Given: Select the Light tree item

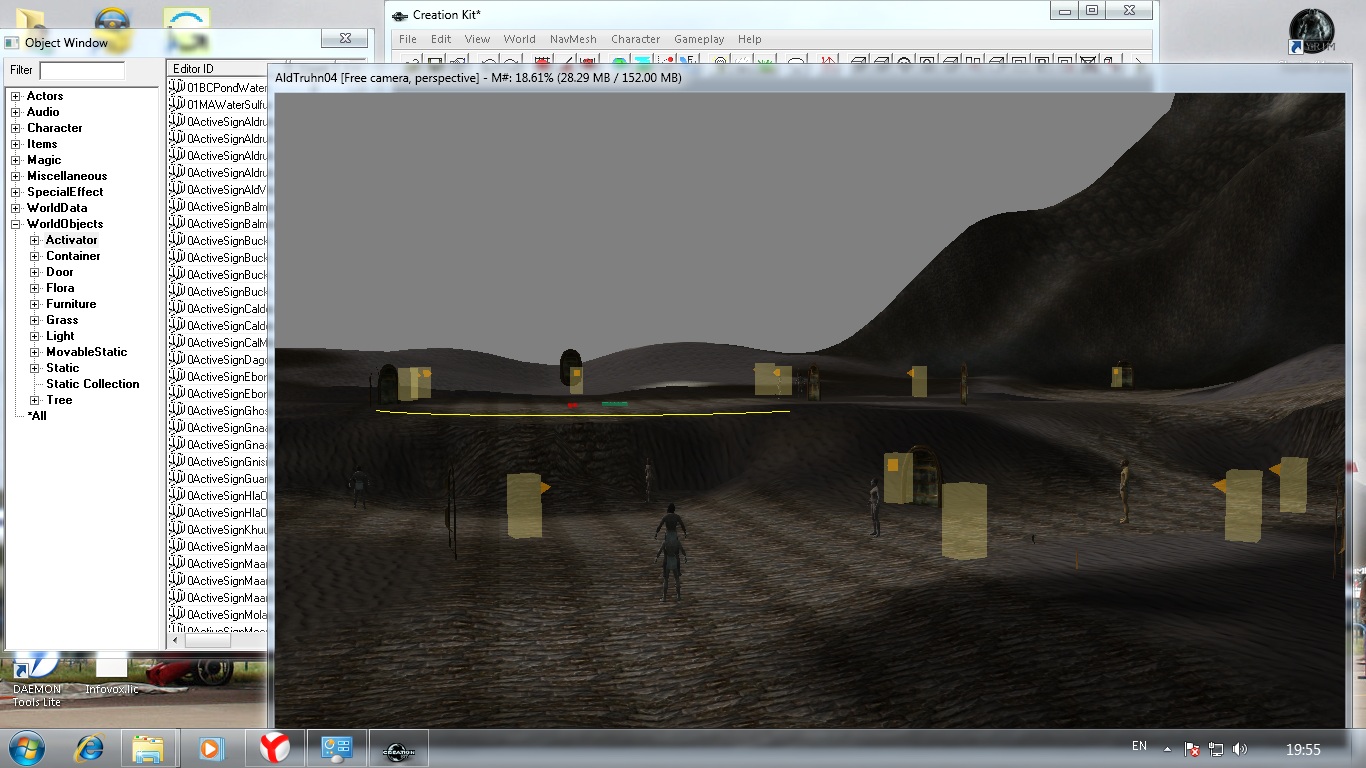Looking at the screenshot, I should coord(60,336).
